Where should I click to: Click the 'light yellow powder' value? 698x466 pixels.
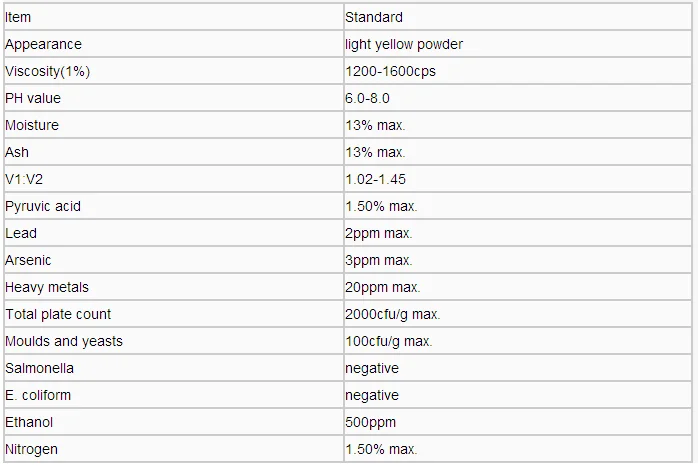point(404,44)
